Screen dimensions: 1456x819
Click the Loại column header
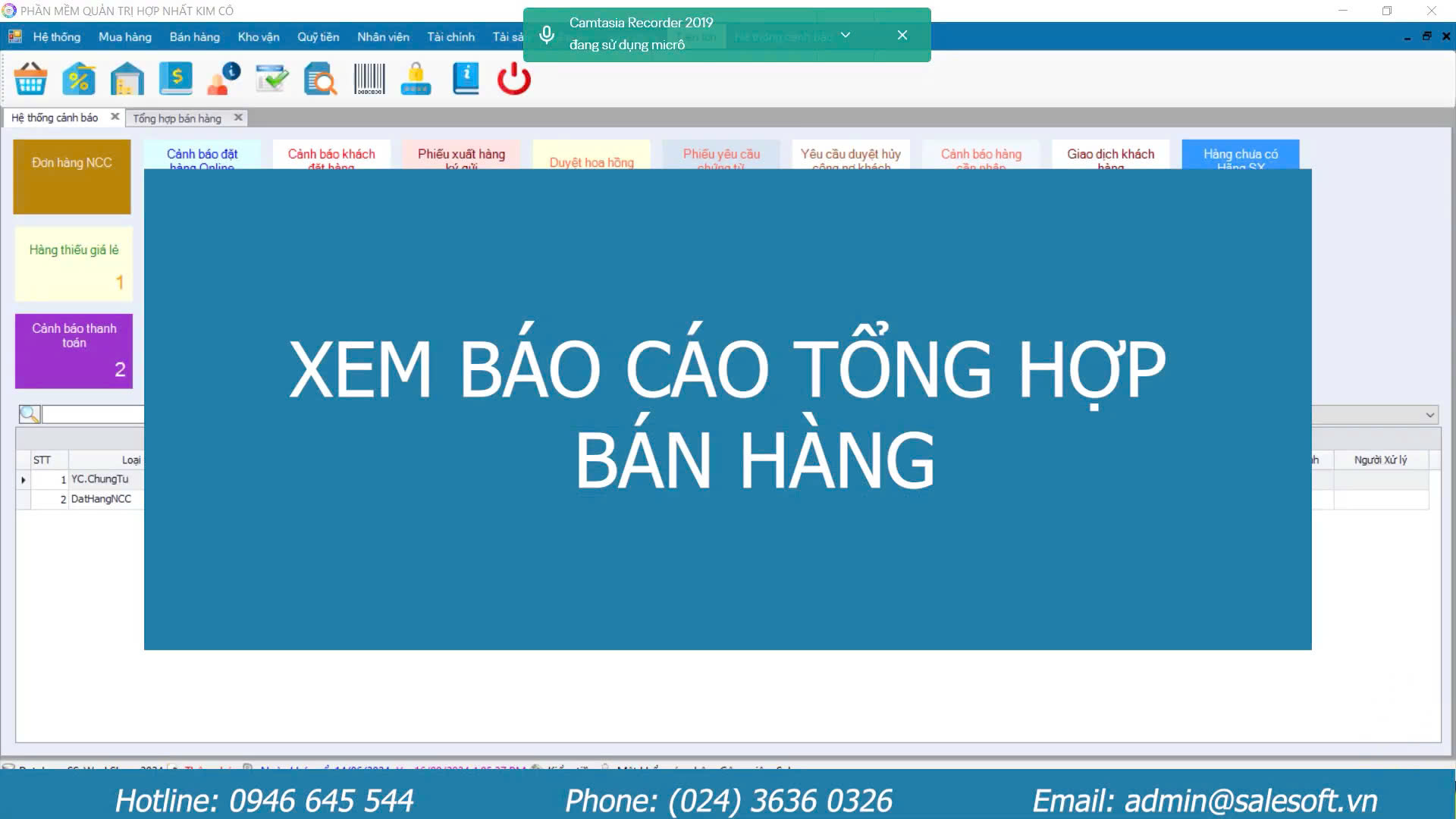pyautogui.click(x=106, y=460)
